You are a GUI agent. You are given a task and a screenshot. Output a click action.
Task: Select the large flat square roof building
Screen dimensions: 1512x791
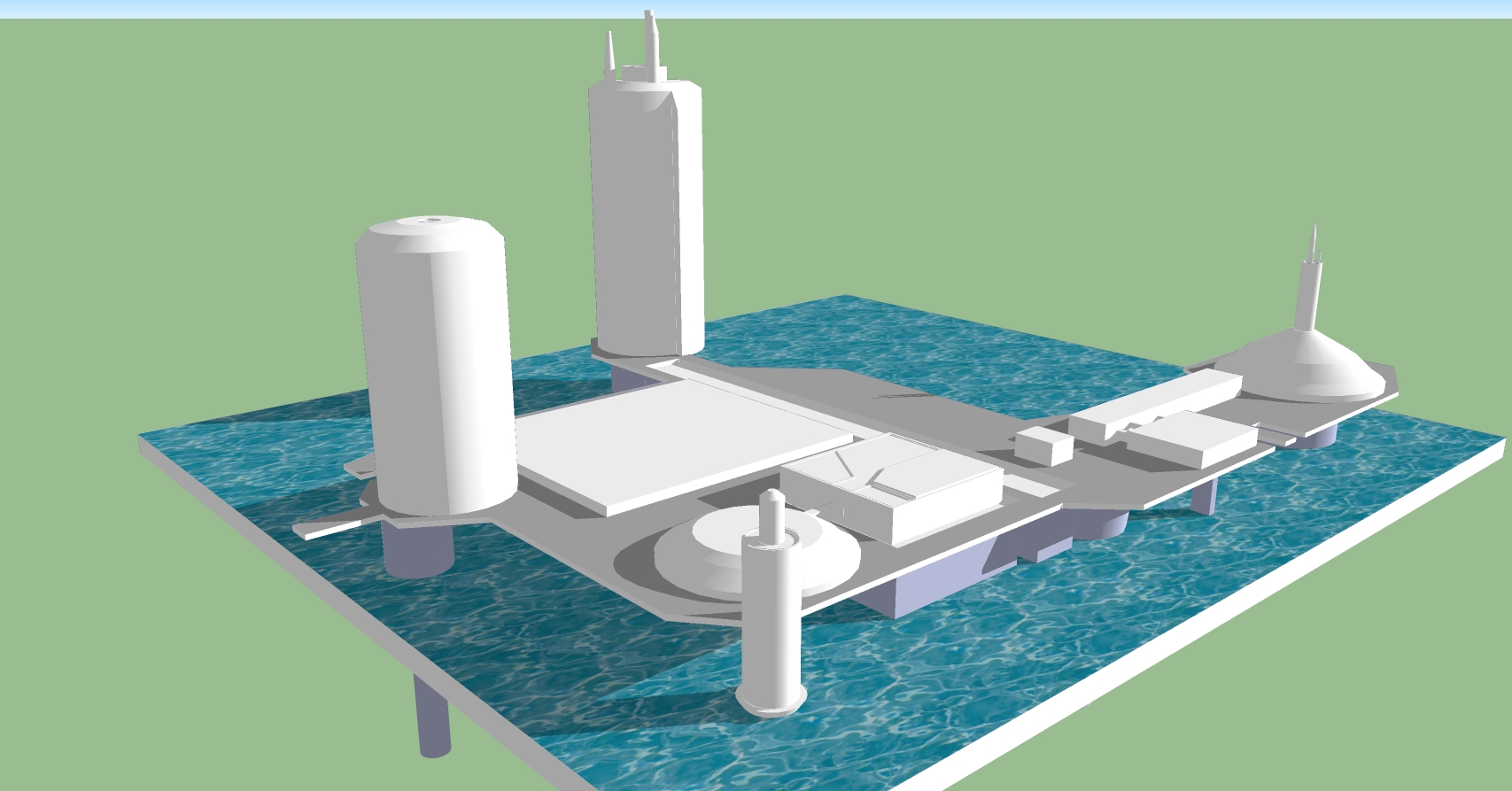682,443
